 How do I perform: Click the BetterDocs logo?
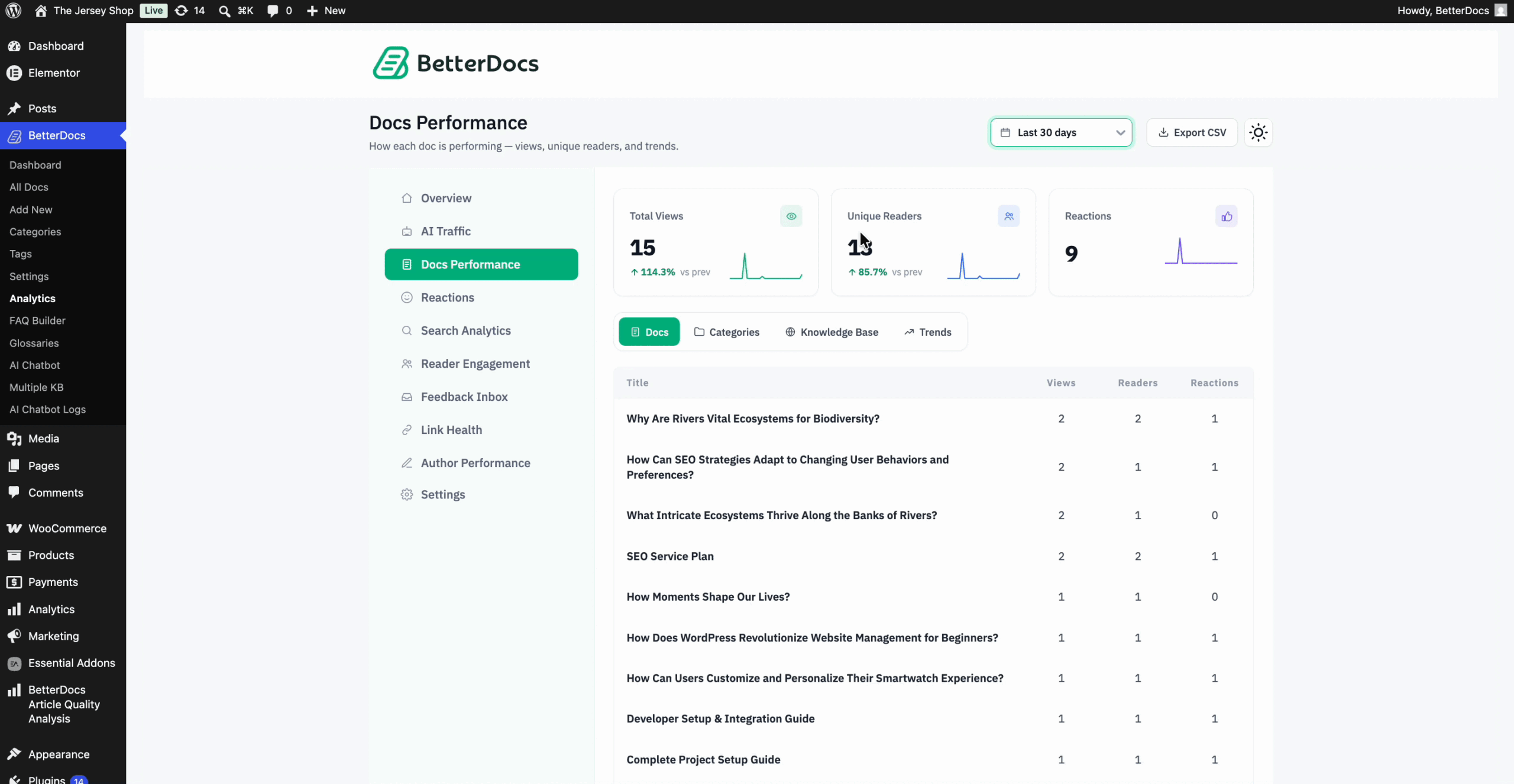coord(455,63)
